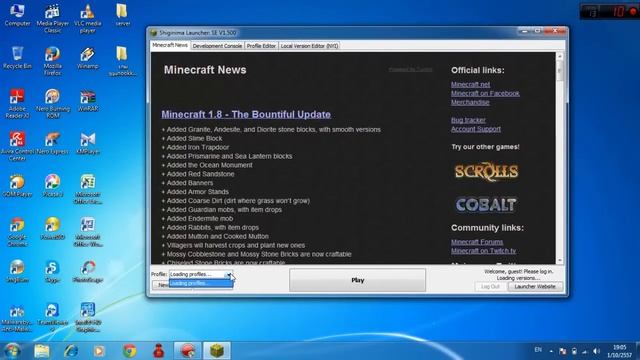Select 'Loading profiles...' list entry

pyautogui.click(x=201, y=283)
